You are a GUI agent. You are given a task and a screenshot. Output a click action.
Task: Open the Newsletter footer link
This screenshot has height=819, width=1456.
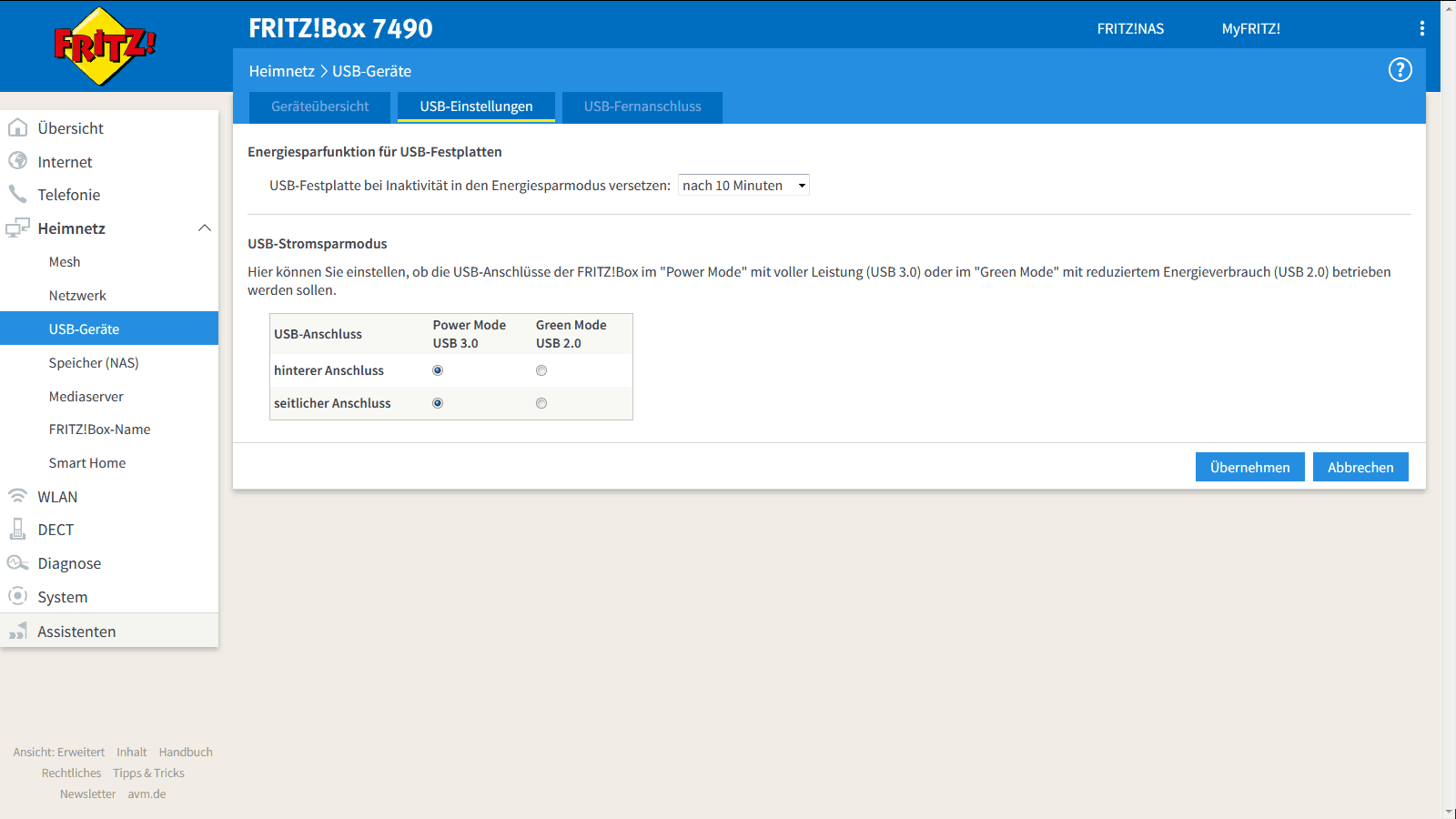(87, 794)
